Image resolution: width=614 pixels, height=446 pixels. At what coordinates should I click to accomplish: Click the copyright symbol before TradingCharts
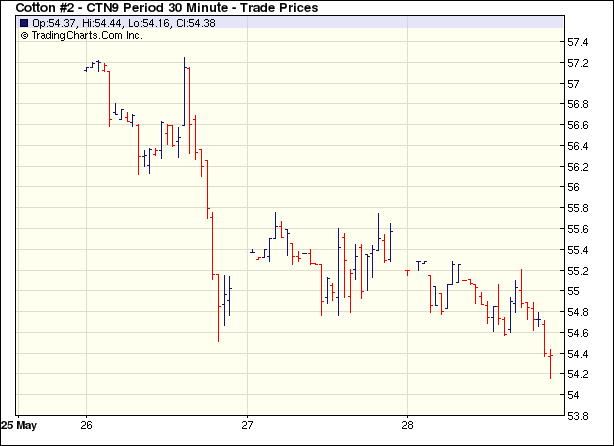click(x=24, y=35)
